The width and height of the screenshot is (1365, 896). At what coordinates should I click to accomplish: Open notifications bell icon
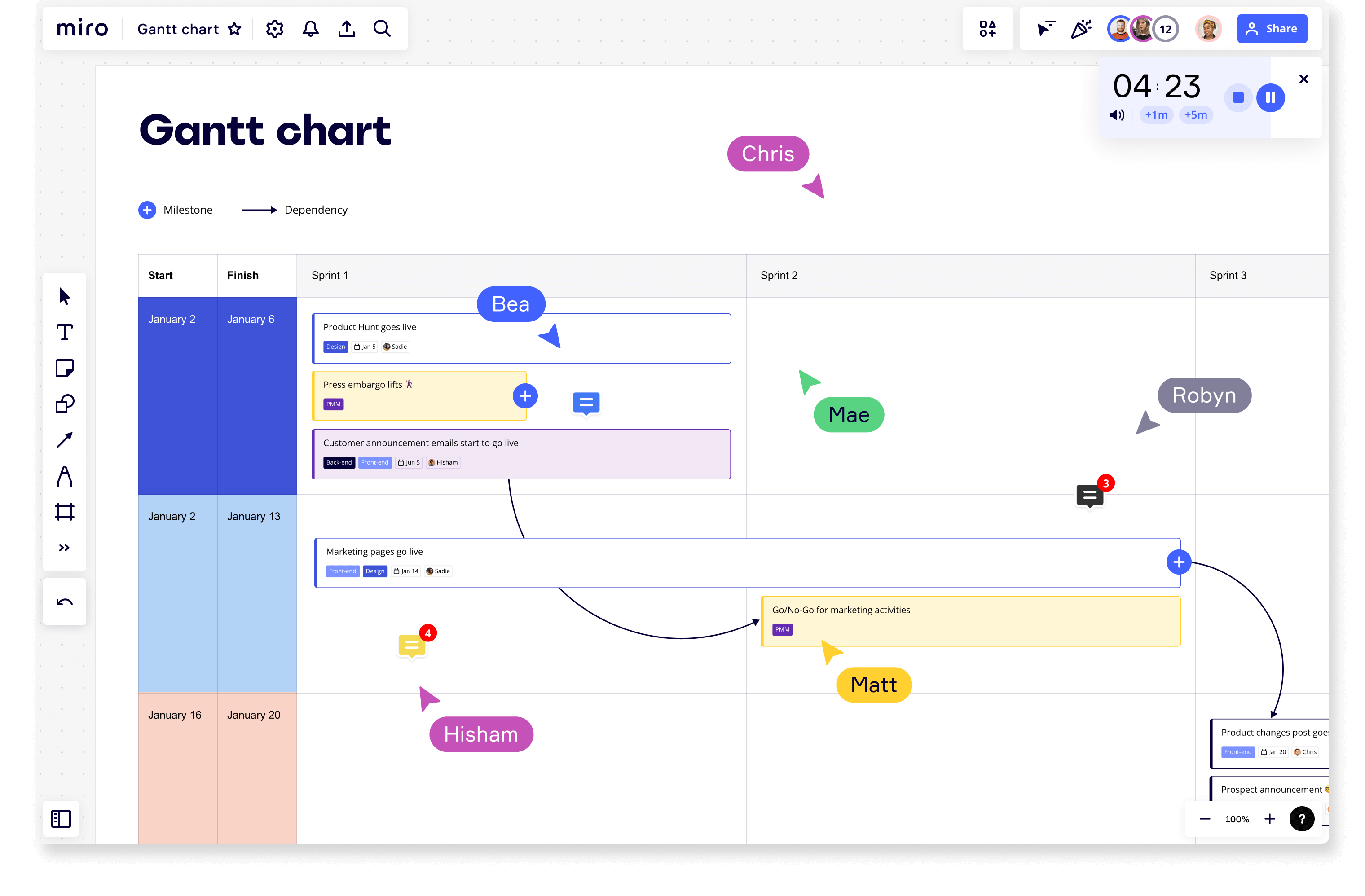tap(310, 28)
